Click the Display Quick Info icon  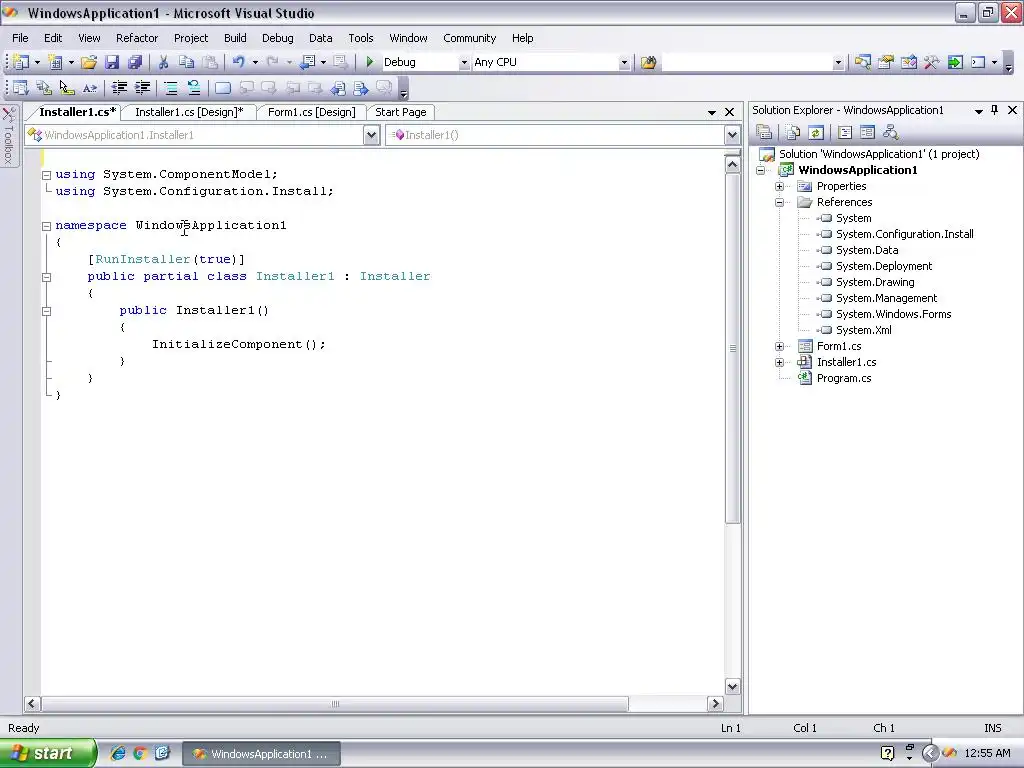pyautogui.click(x=67, y=88)
